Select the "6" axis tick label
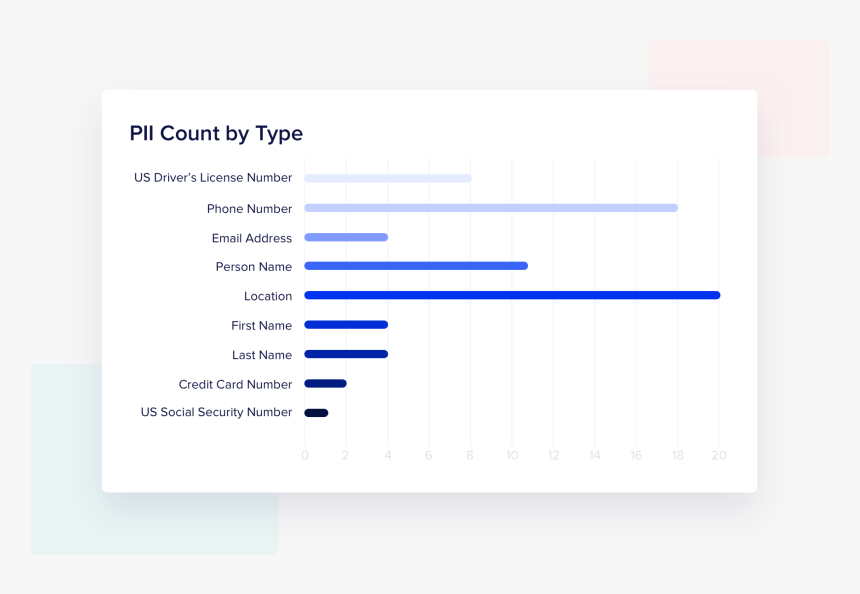 [x=428, y=455]
